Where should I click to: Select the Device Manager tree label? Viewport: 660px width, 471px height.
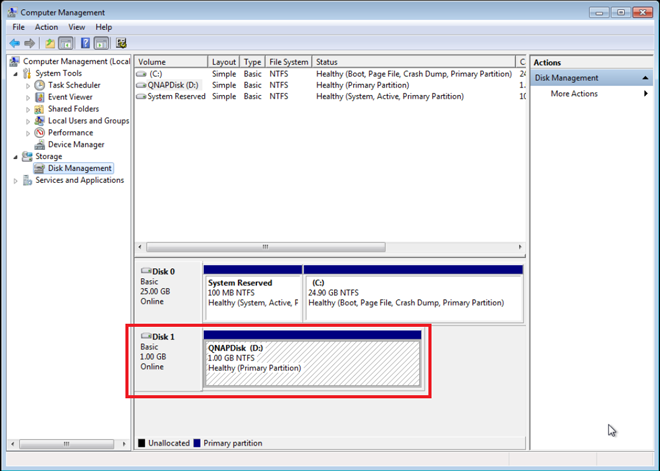pos(76,145)
